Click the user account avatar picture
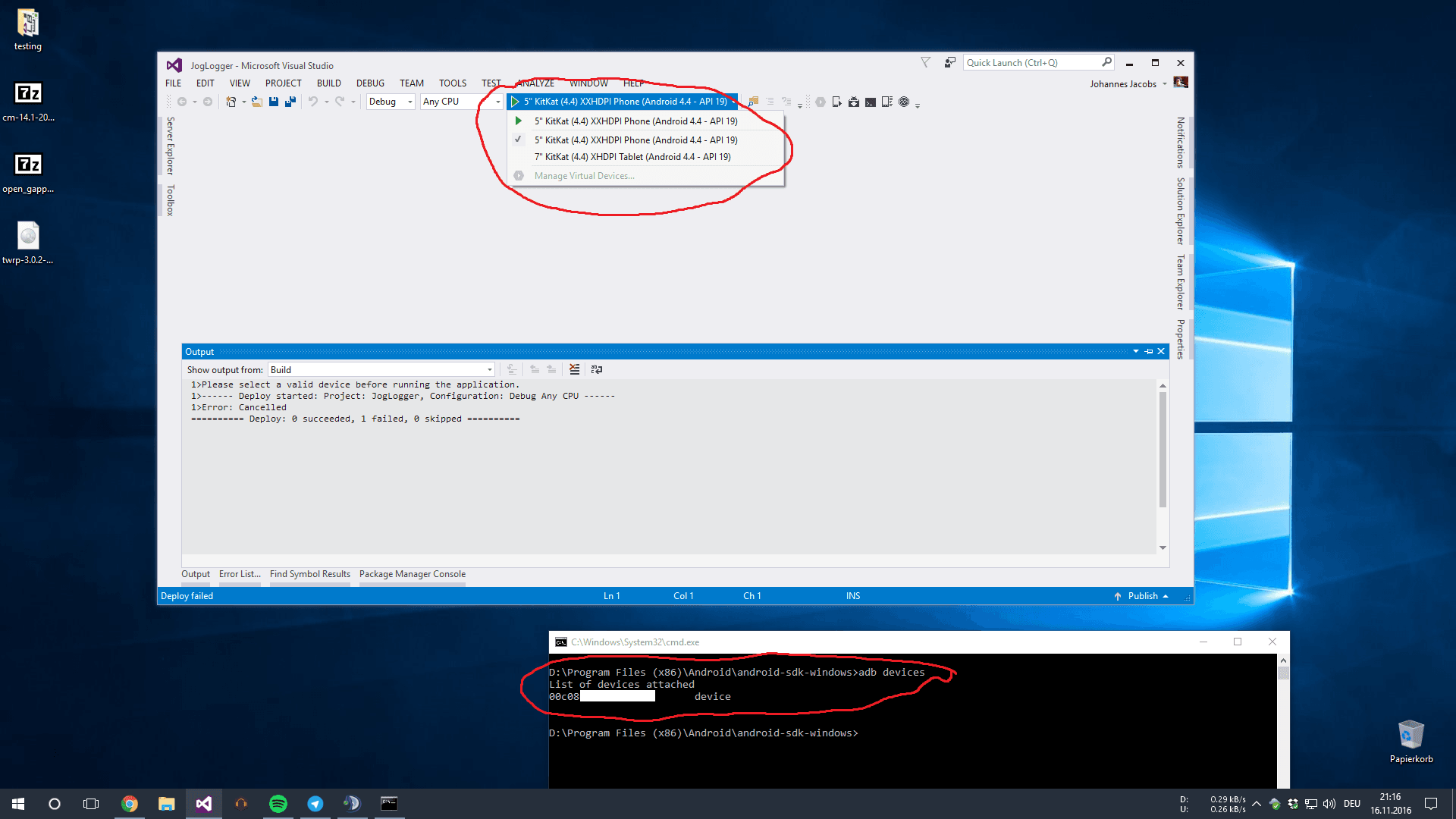The image size is (1456, 819). tap(1181, 82)
